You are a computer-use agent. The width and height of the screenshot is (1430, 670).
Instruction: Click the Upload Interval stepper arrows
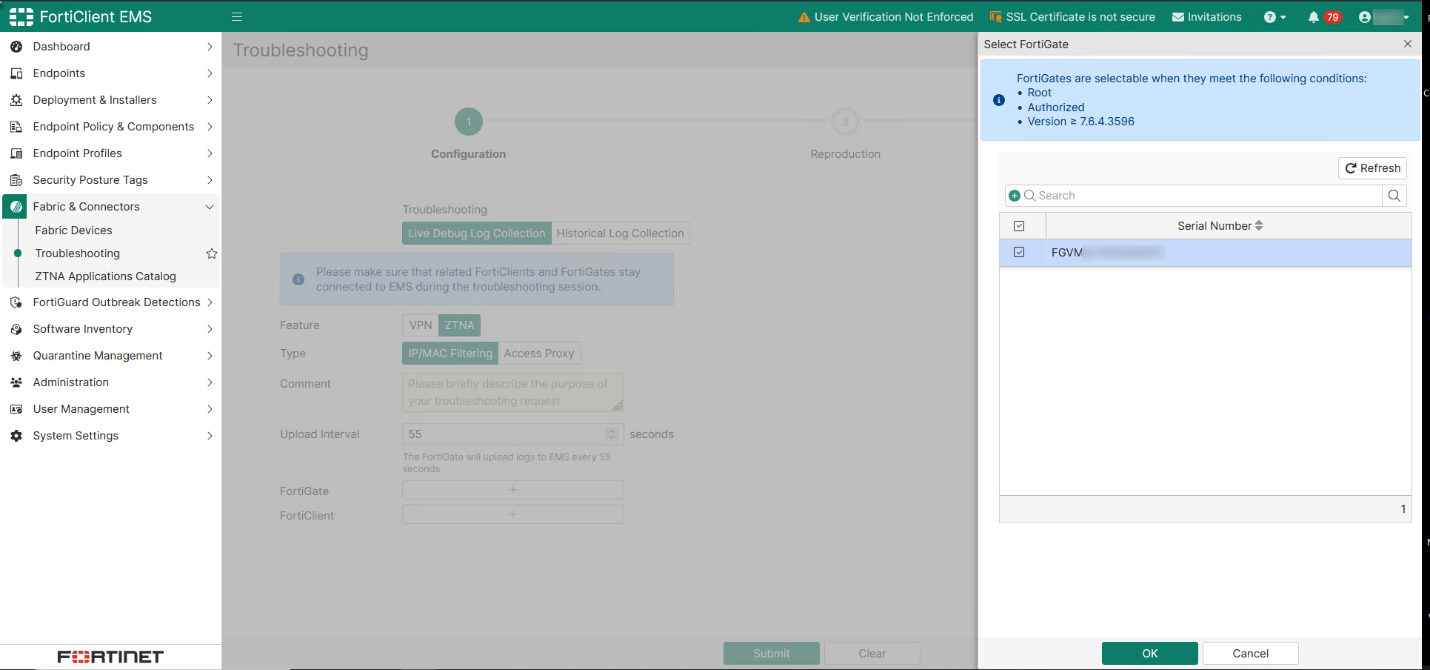tap(611, 434)
